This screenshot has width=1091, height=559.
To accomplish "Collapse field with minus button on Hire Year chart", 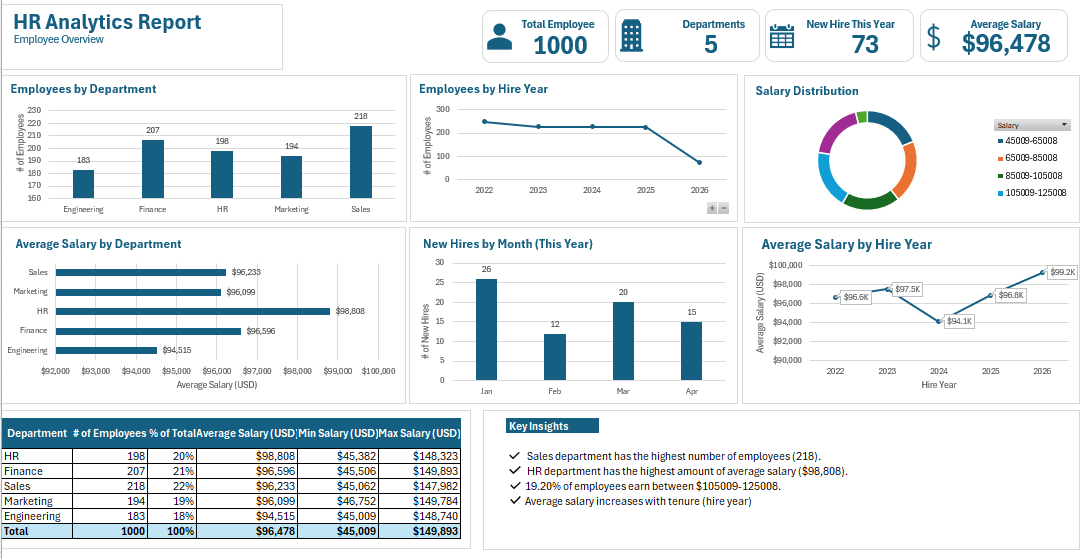I will pyautogui.click(x=724, y=208).
